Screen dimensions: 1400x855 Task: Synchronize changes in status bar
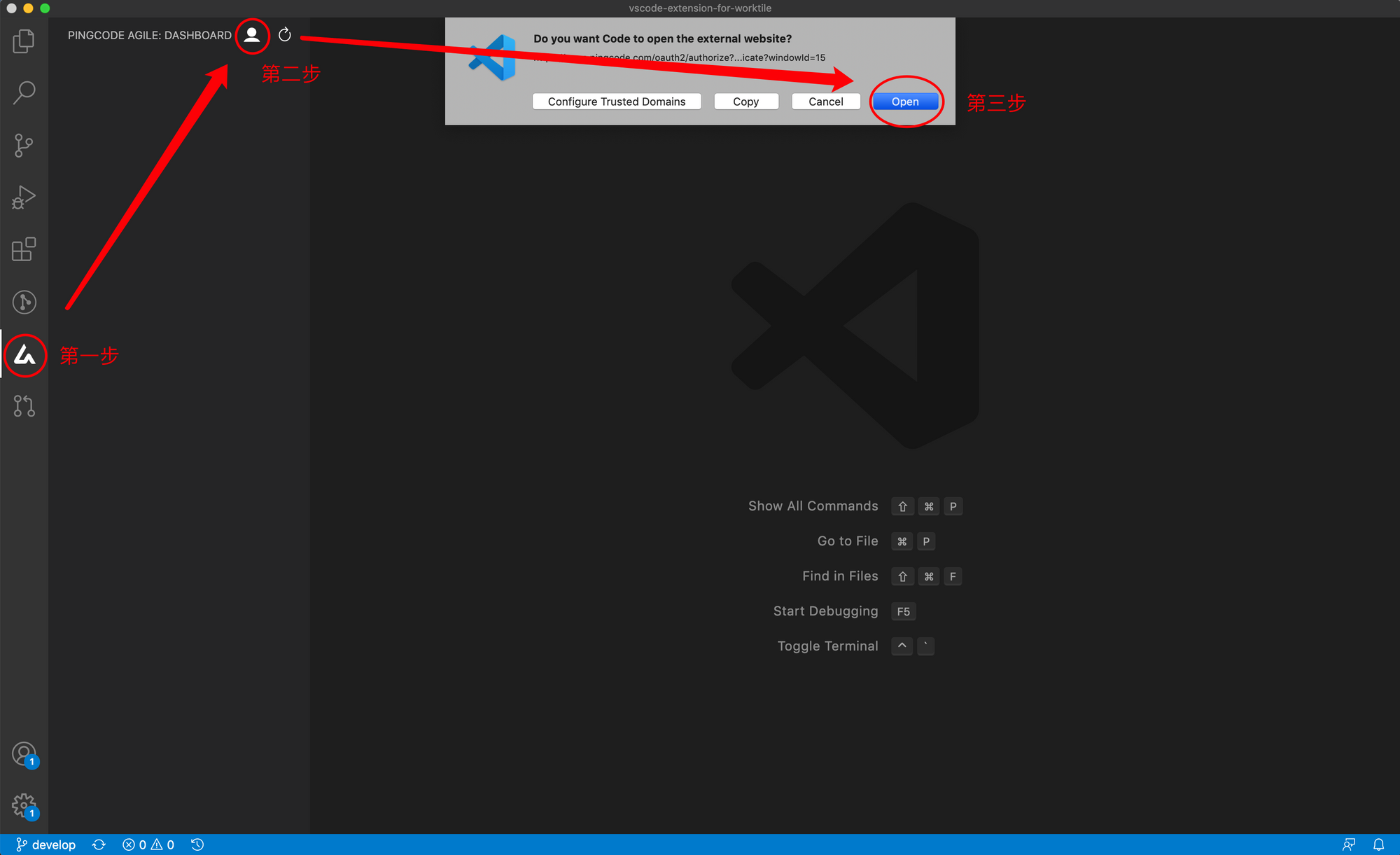(x=99, y=844)
